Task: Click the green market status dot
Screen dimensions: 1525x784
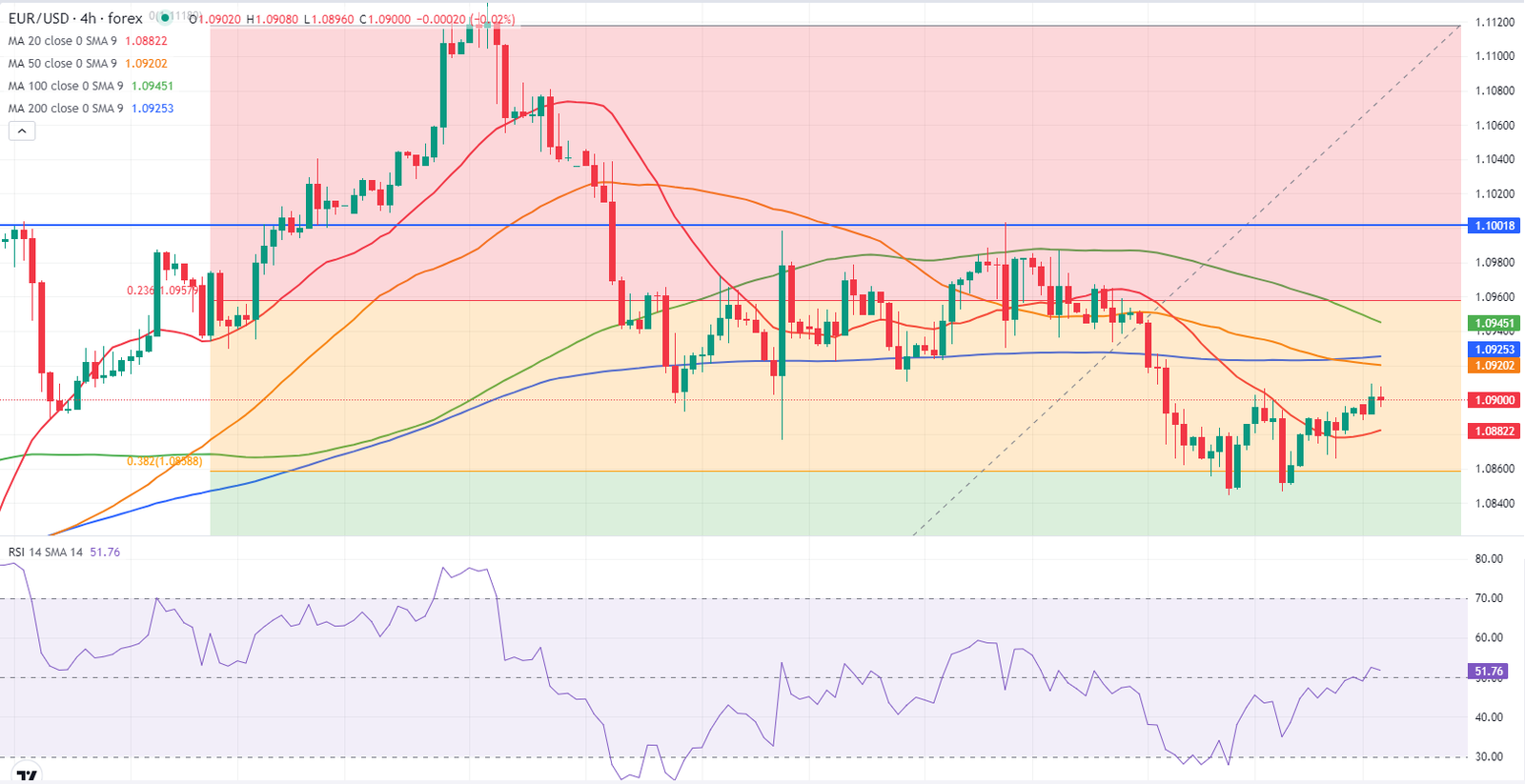Action: point(163,17)
